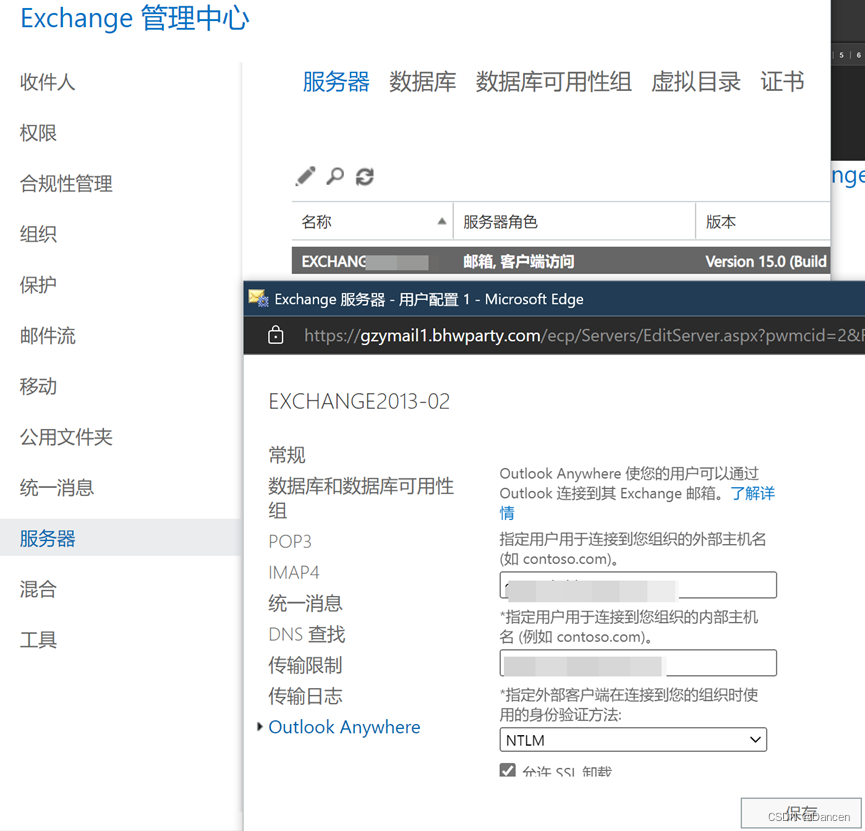This screenshot has height=831, width=865.
Task: Select the highlighted 服务器 sidebar item
Action: click(x=121, y=537)
